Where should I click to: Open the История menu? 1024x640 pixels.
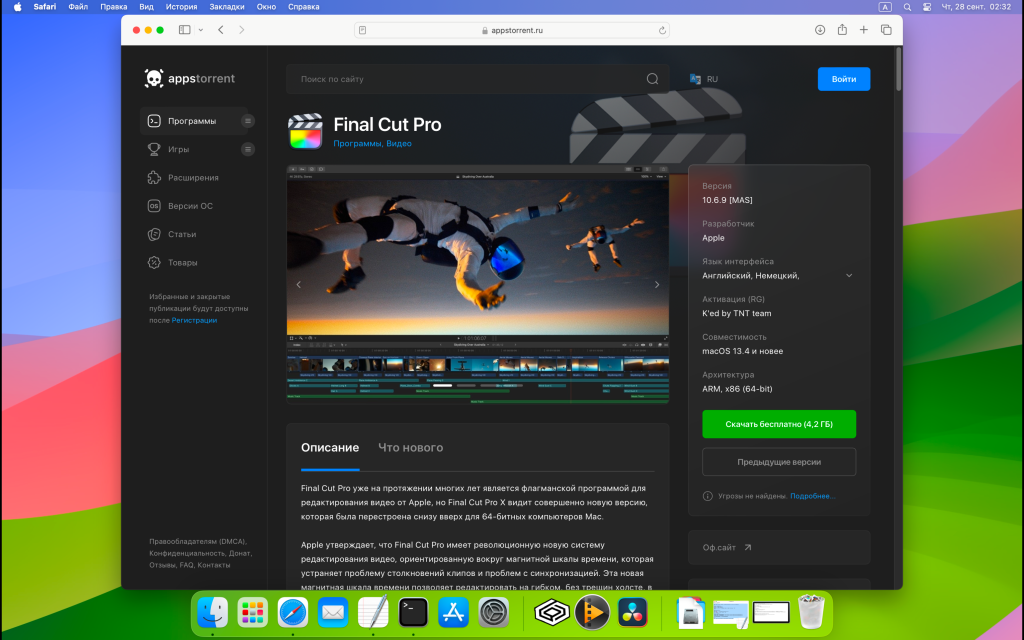tap(181, 7)
